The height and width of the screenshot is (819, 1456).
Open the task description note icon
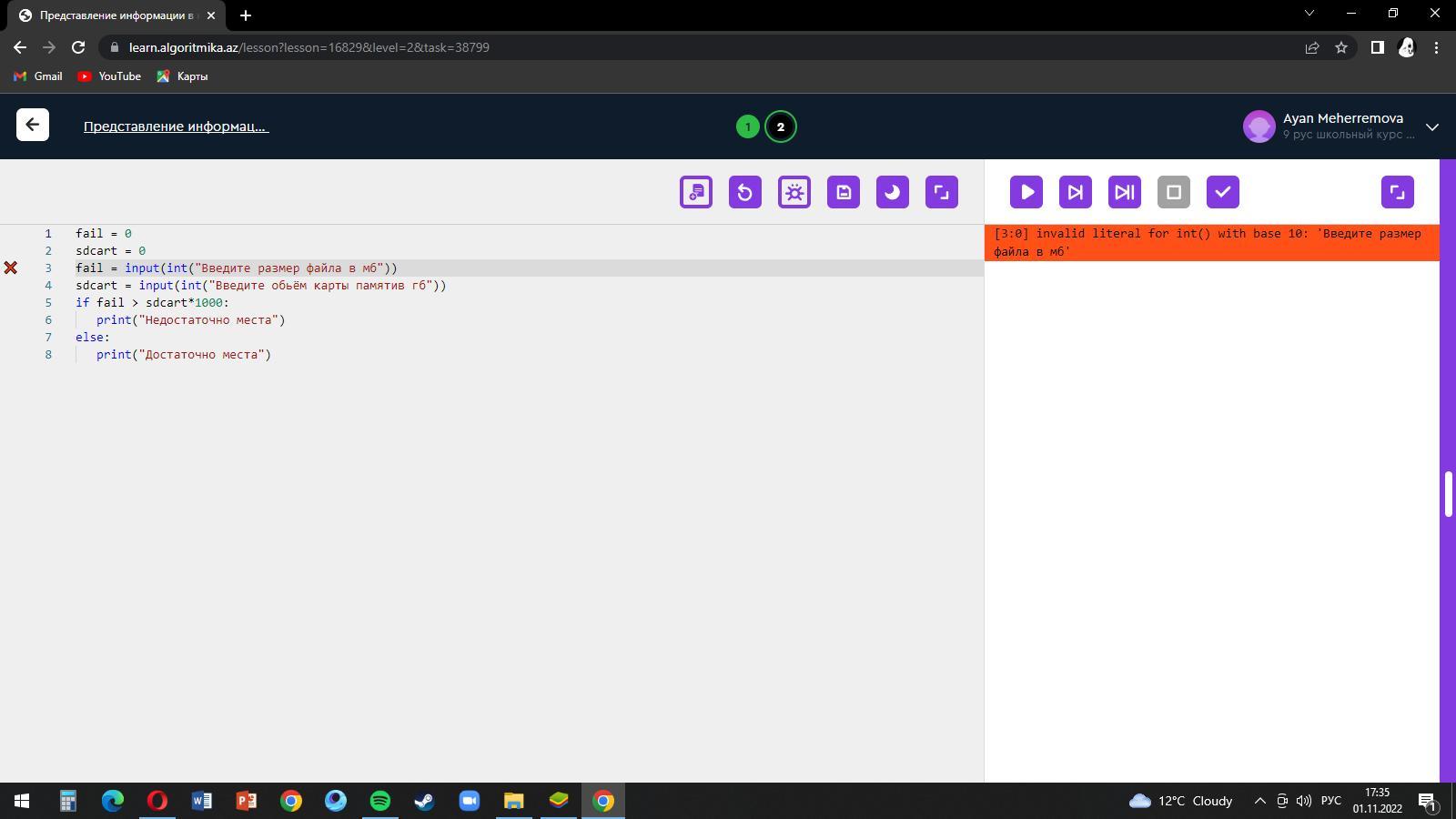tap(696, 192)
